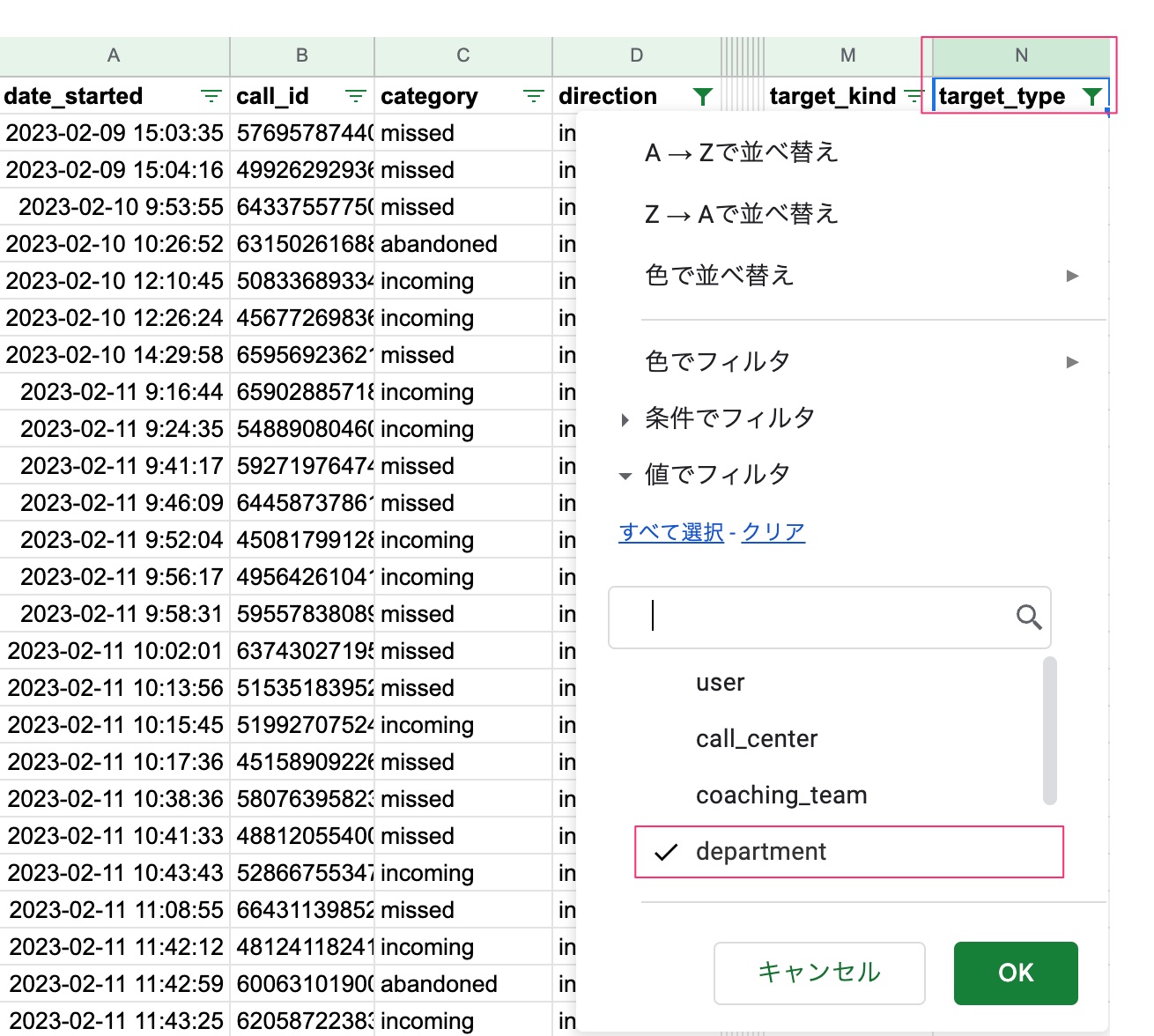Click the すべて選択 link
Image resolution: width=1154 pixels, height=1036 pixels.
click(671, 532)
